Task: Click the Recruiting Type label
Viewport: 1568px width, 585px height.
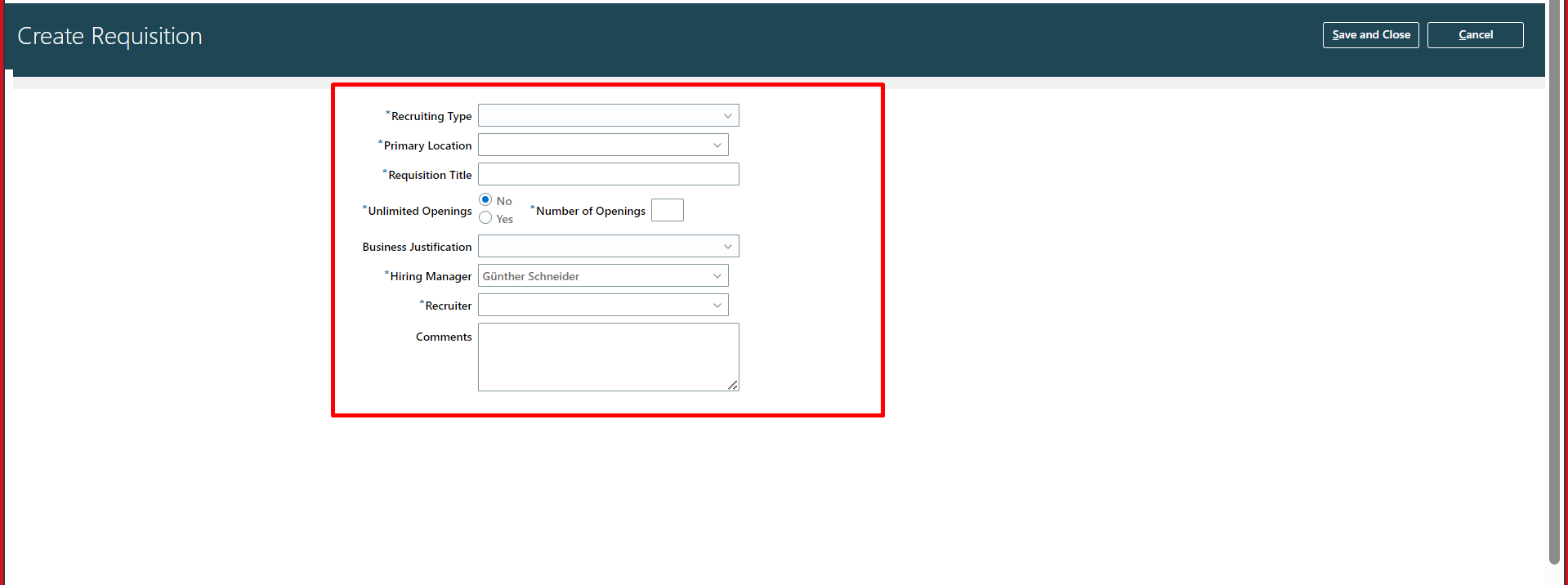Action: pos(431,116)
